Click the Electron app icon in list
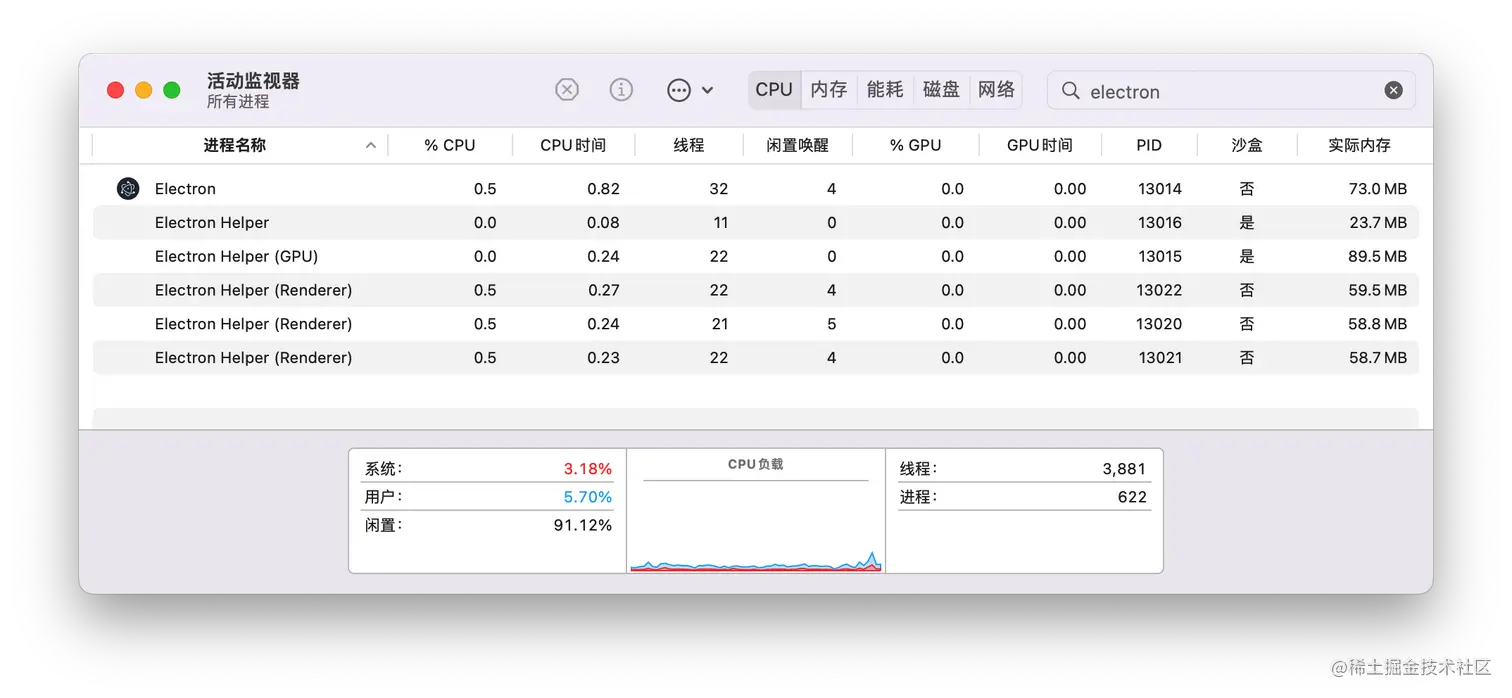Screen dimensions: 1512x698 pyautogui.click(x=128, y=188)
